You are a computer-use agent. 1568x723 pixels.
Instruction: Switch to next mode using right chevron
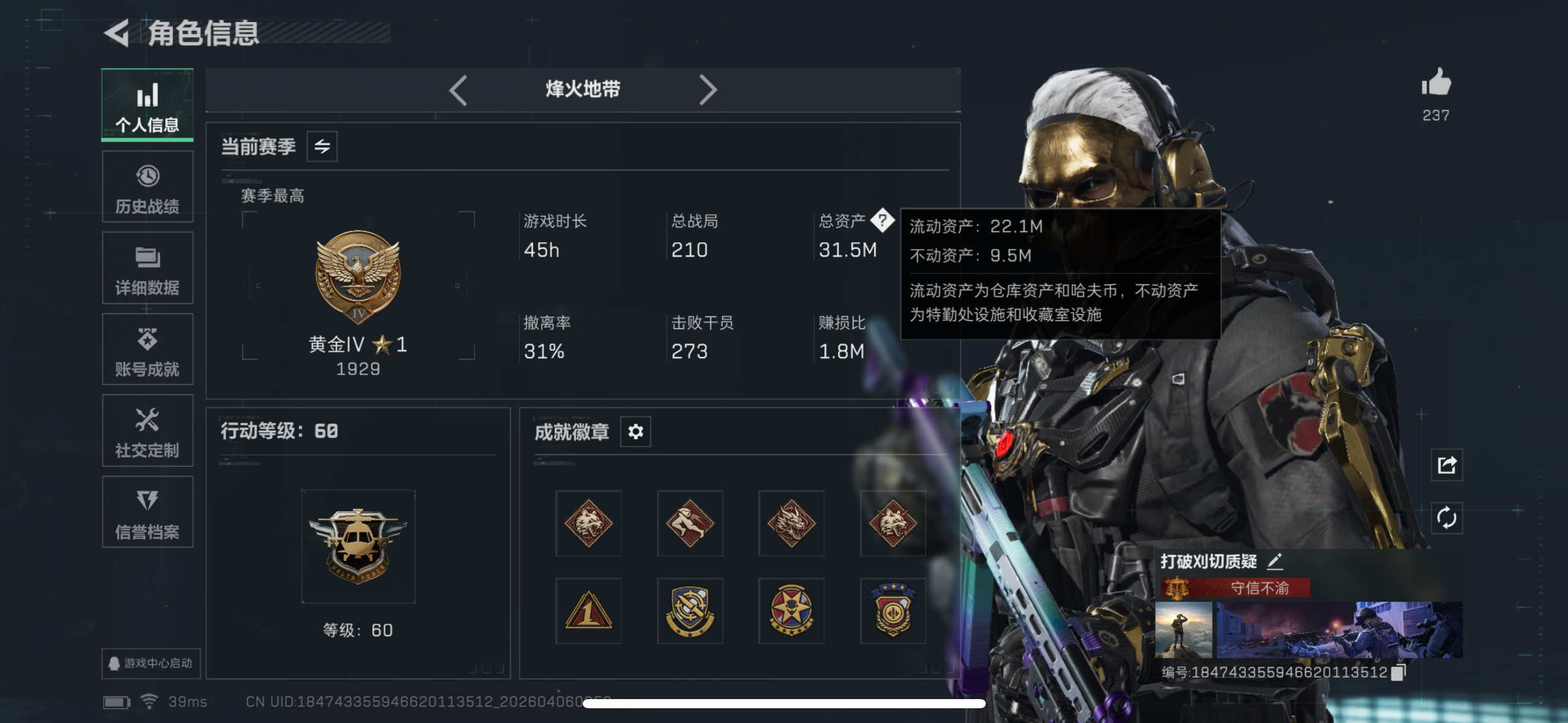pyautogui.click(x=708, y=90)
